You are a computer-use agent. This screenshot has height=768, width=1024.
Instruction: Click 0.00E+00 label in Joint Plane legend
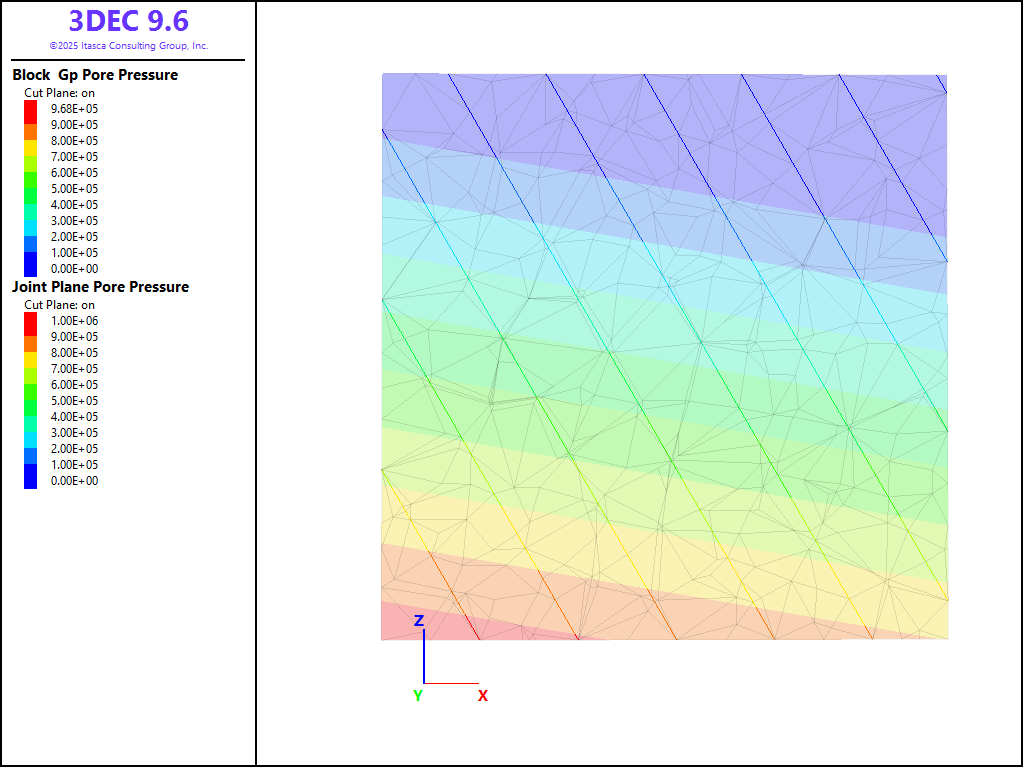click(x=74, y=481)
